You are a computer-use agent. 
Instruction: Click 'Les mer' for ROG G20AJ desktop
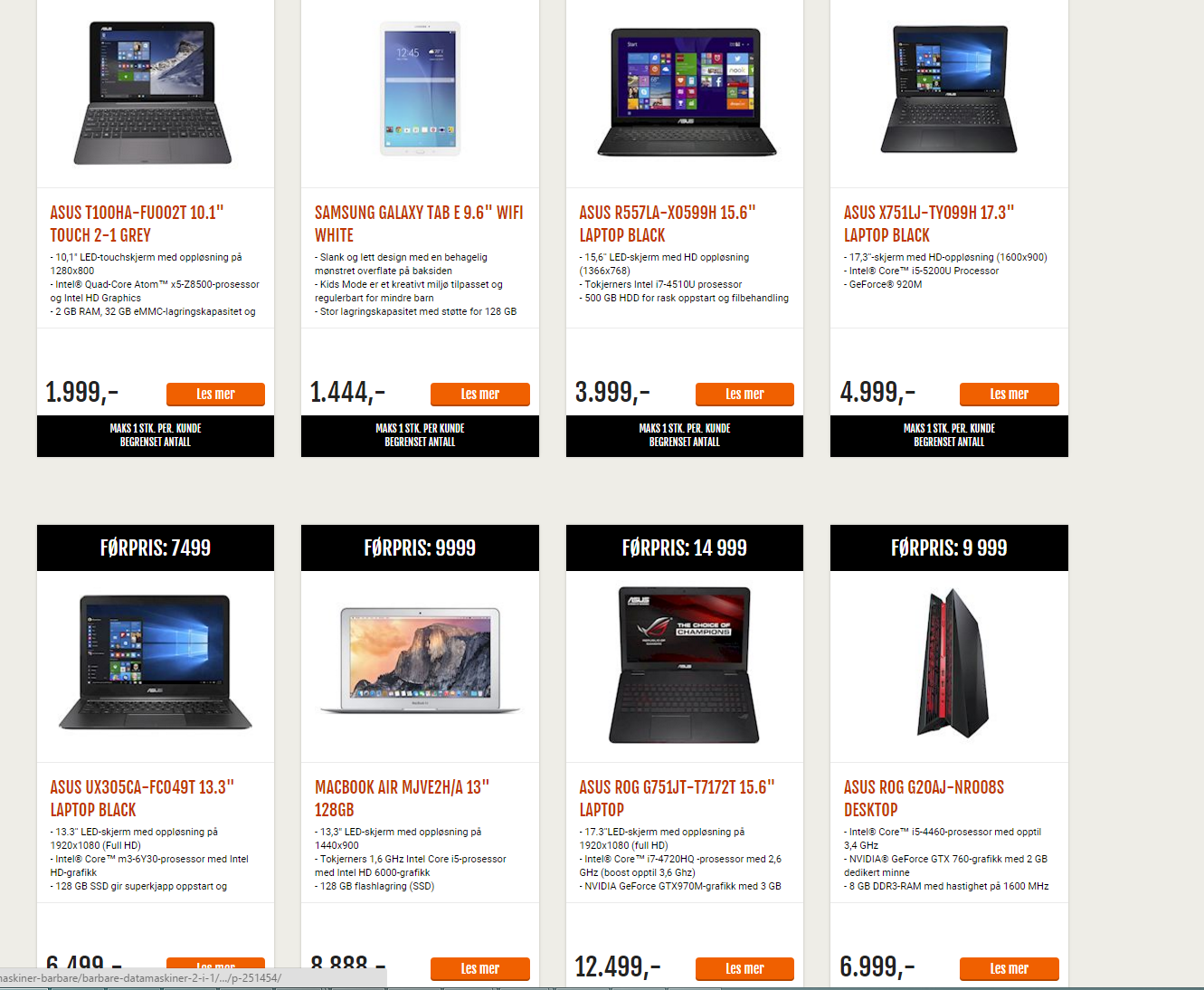coord(1010,969)
